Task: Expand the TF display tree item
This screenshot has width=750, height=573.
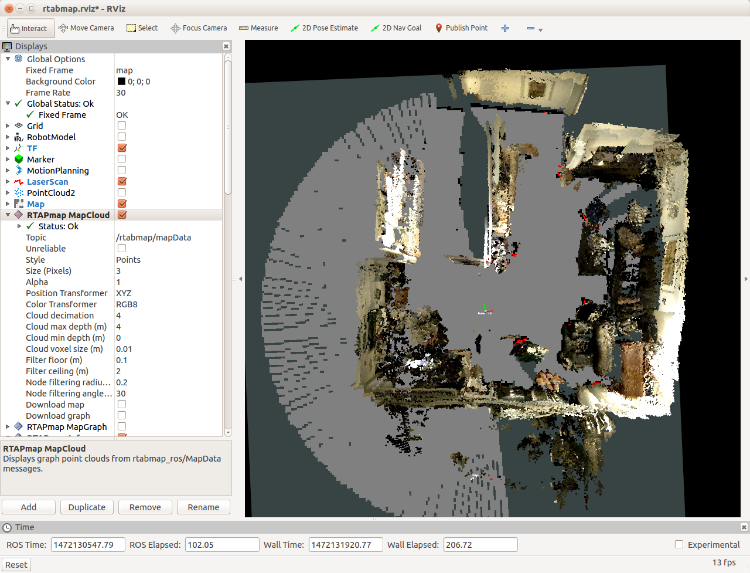Action: click(7, 148)
